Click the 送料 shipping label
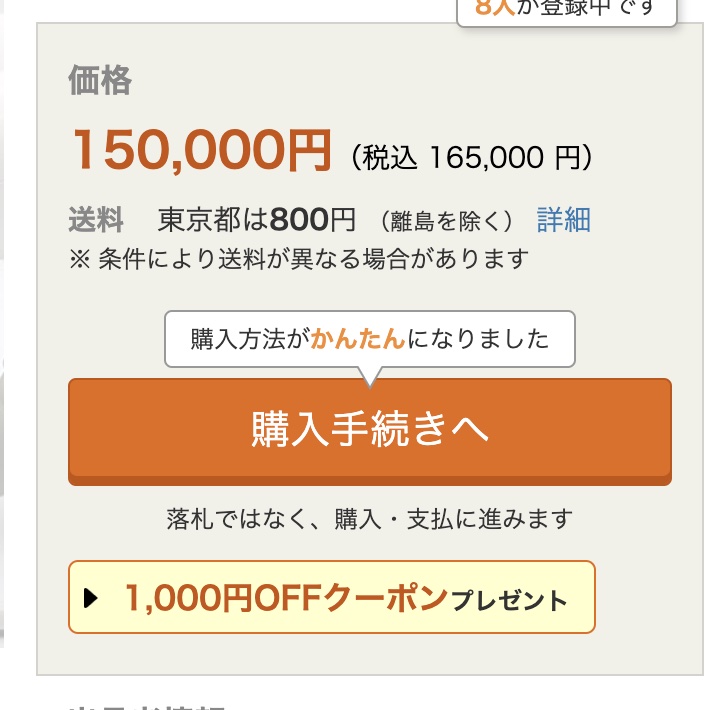 [x=96, y=220]
